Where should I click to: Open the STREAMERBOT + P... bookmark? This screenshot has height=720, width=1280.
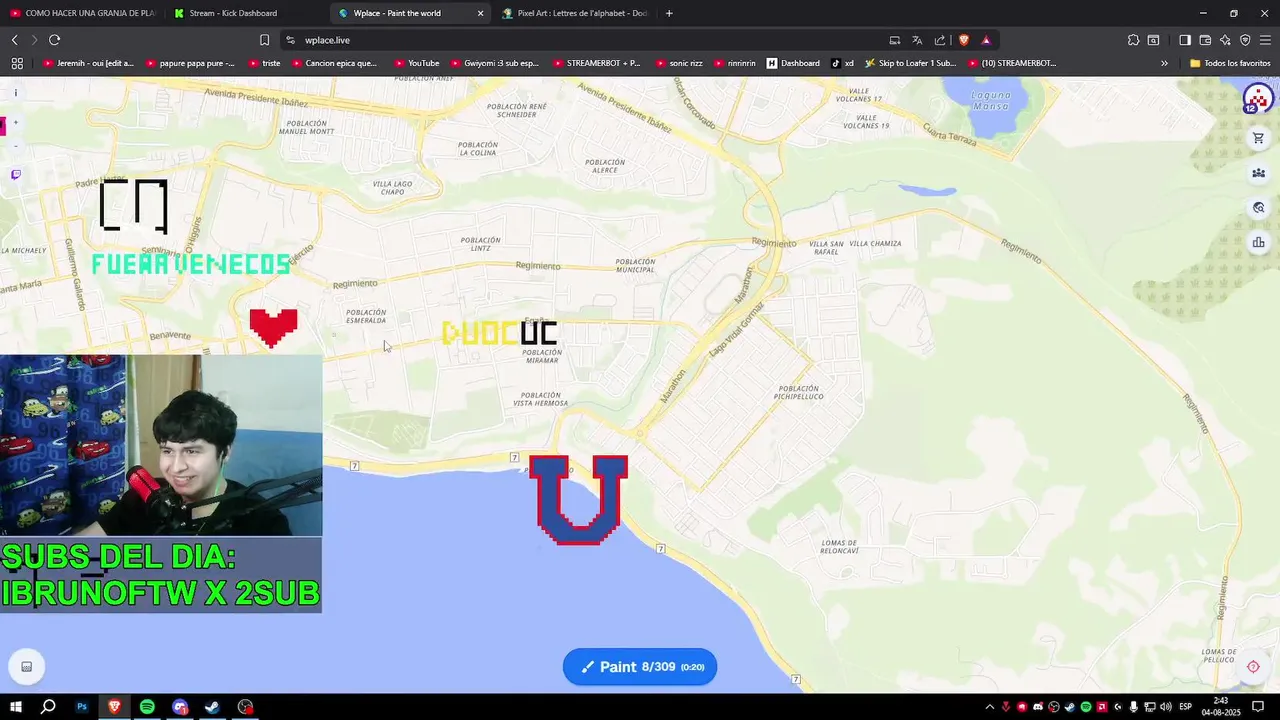tap(596, 63)
